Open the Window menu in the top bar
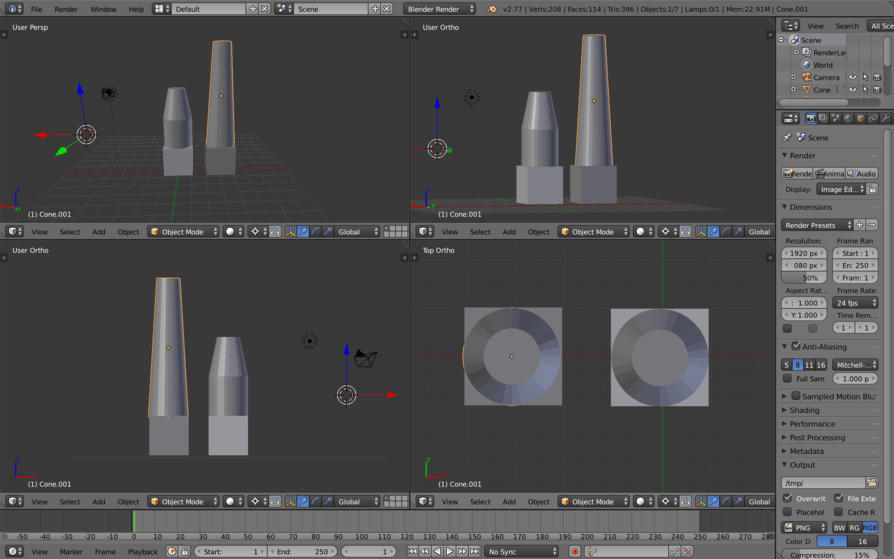This screenshot has width=894, height=559. [103, 9]
